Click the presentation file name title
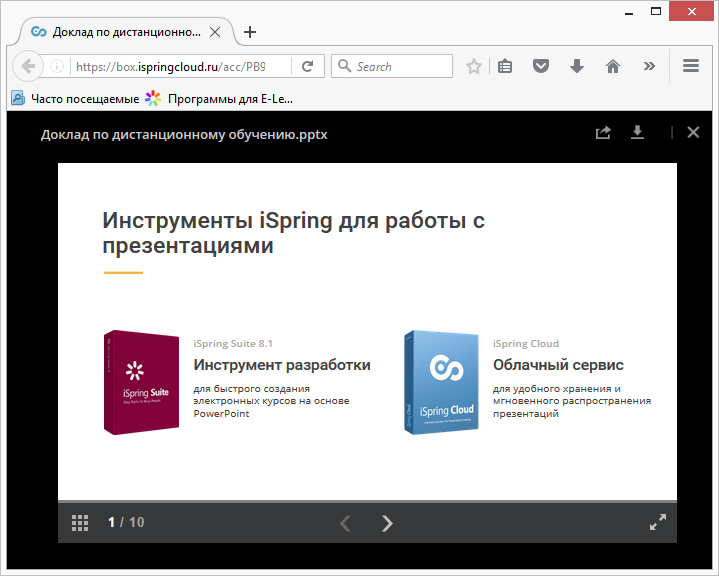Screen dimensions: 719x576 click(x=184, y=135)
